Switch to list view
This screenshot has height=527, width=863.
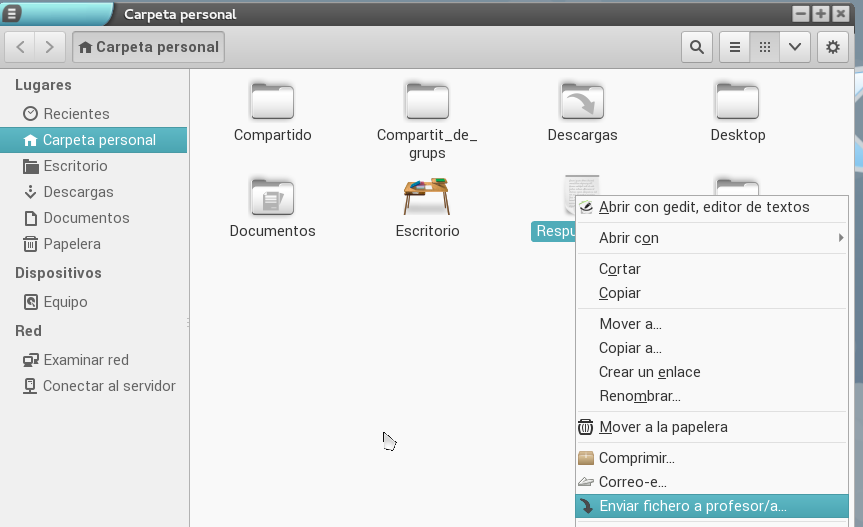pos(735,47)
